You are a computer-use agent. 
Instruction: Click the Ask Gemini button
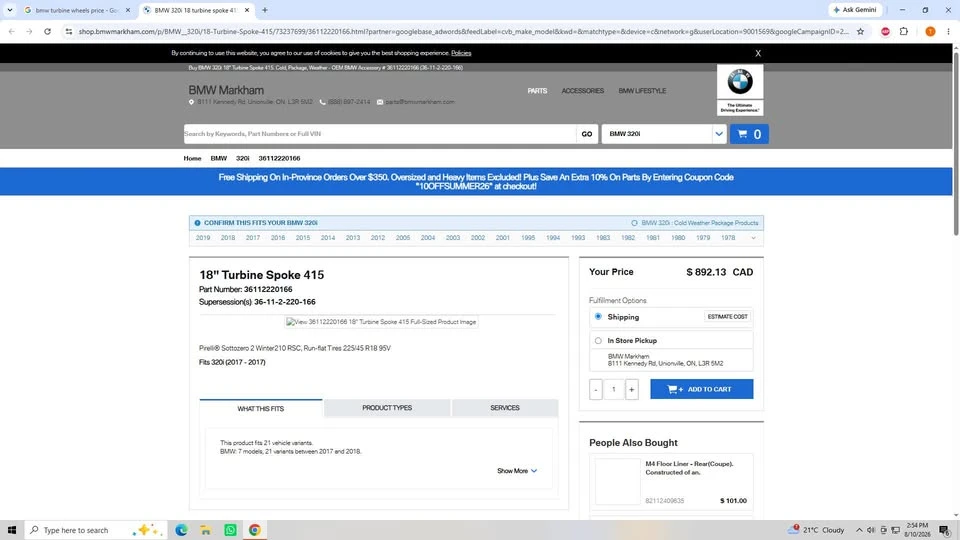tap(855, 10)
